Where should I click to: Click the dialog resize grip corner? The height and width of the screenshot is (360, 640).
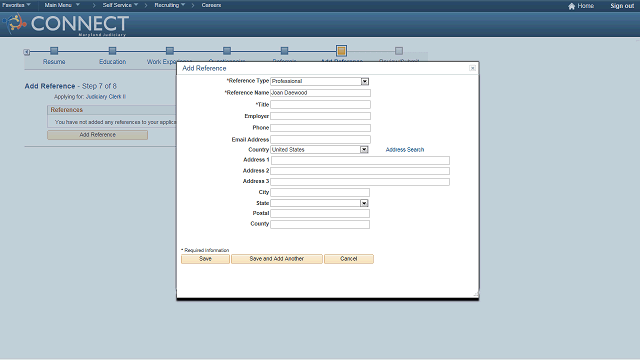pos(476,294)
